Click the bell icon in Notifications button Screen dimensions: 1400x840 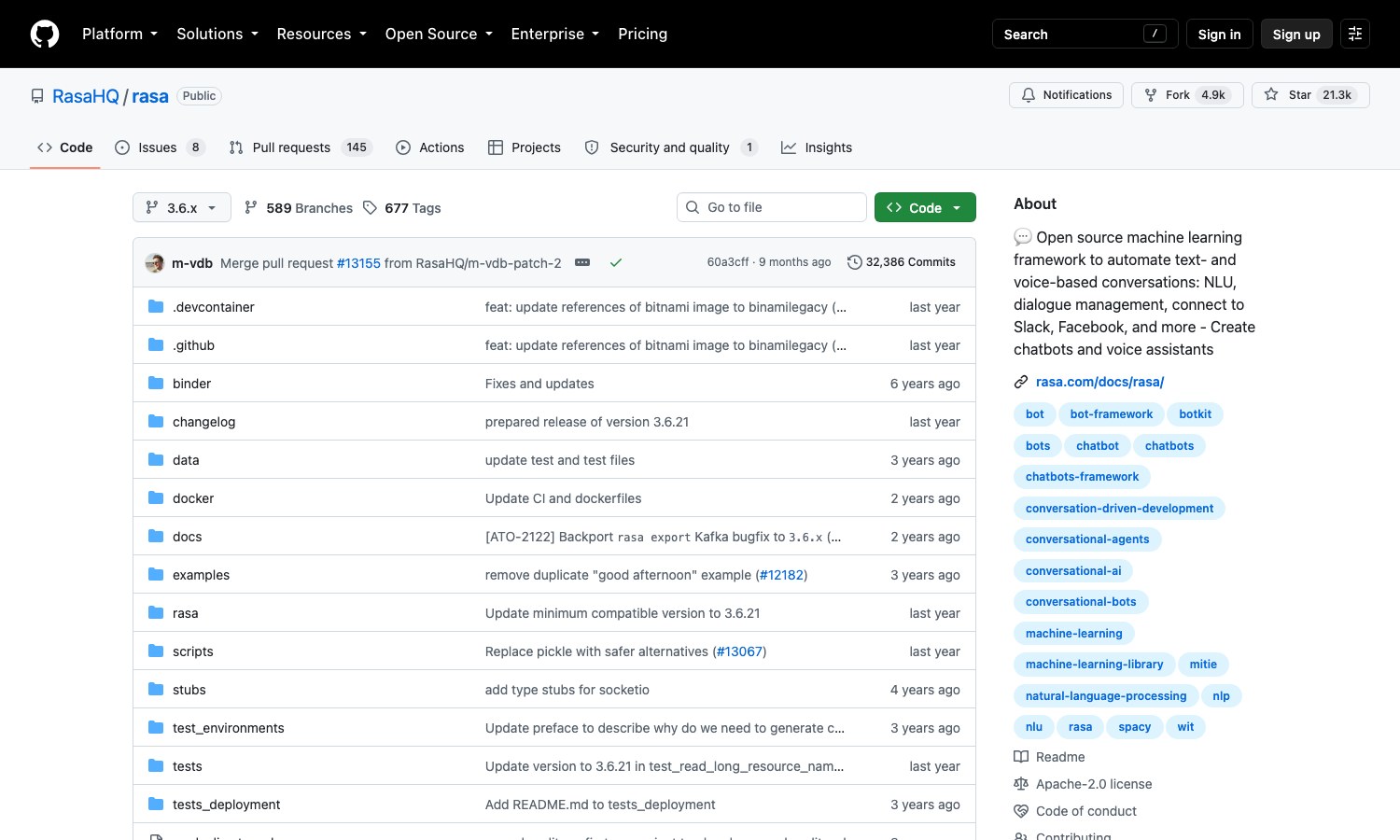tap(1029, 95)
